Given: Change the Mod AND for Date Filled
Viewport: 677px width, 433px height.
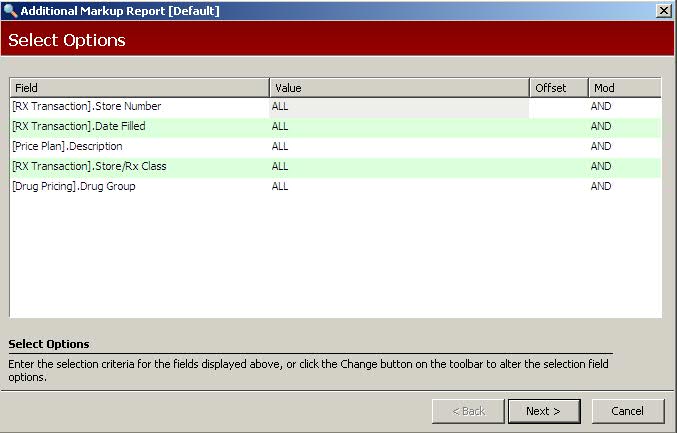Looking at the screenshot, I should pos(624,126).
